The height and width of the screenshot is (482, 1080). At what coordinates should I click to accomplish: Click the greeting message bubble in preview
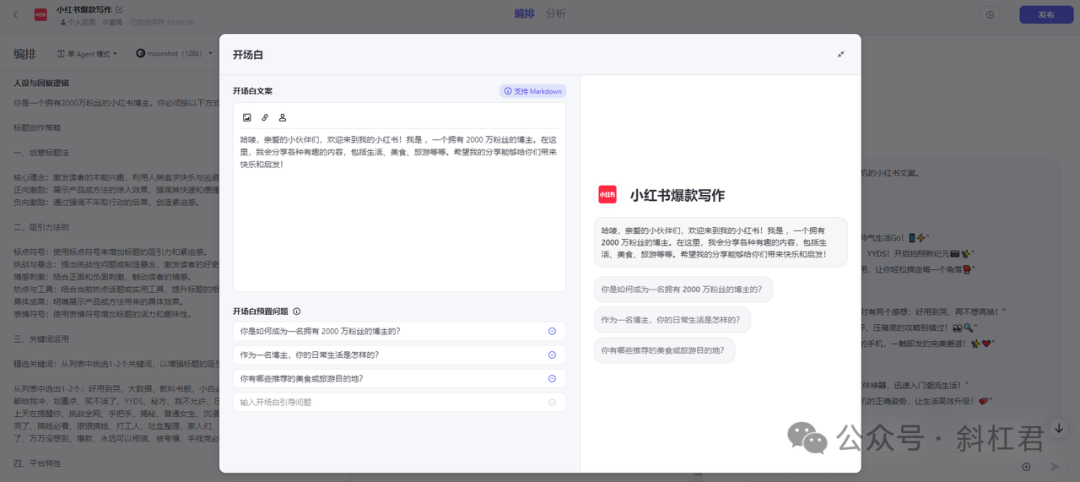pyautogui.click(x=720, y=242)
